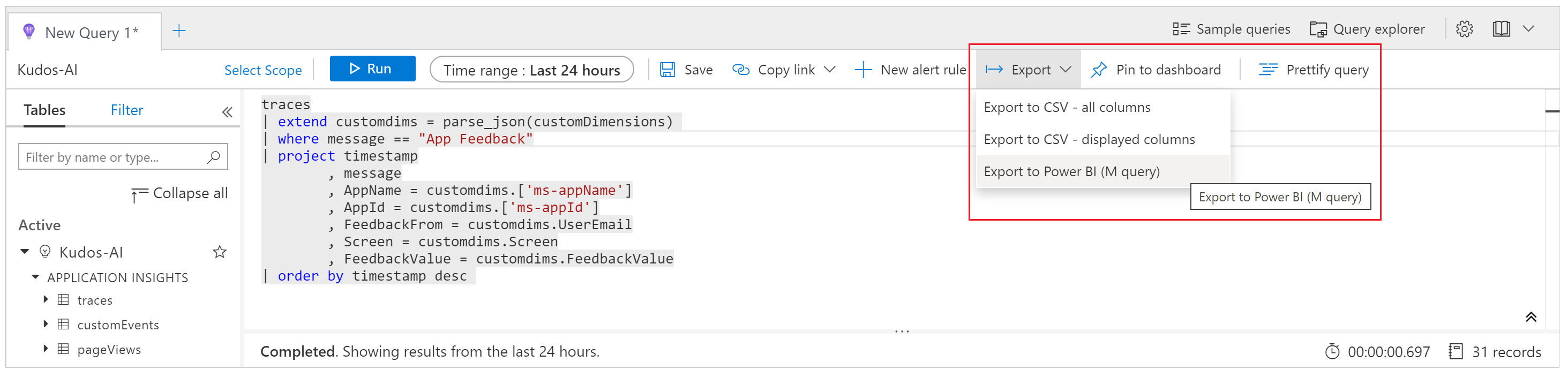Click the results pane splitter ellipsis handle
The height and width of the screenshot is (377, 1568).
902,331
